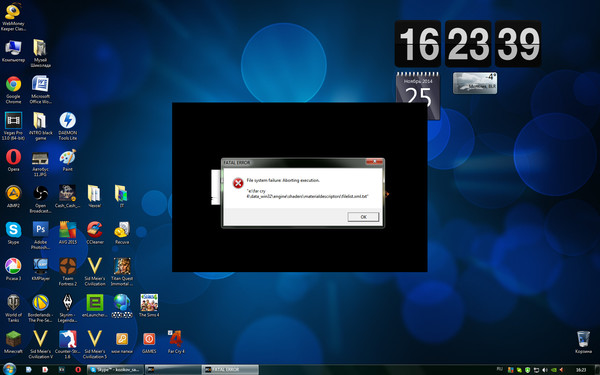The width and height of the screenshot is (600, 375).
Task: Open the Recycle Bin (Корзина)
Action: click(583, 342)
